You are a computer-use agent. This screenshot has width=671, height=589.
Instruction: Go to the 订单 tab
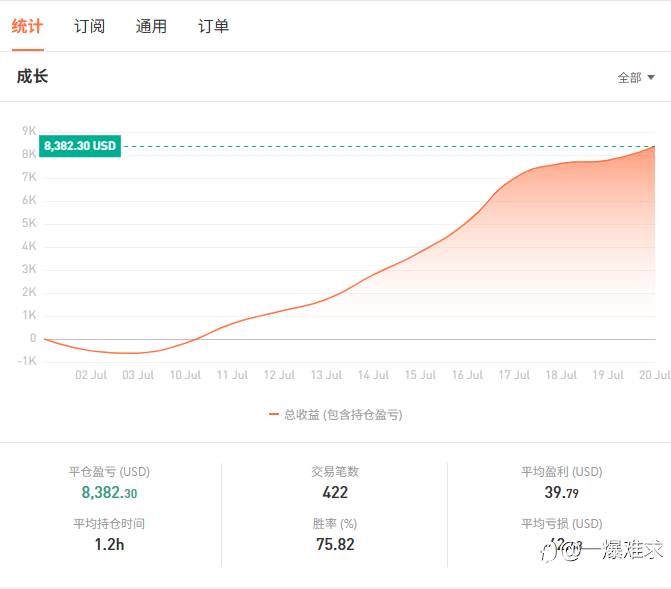pos(213,26)
